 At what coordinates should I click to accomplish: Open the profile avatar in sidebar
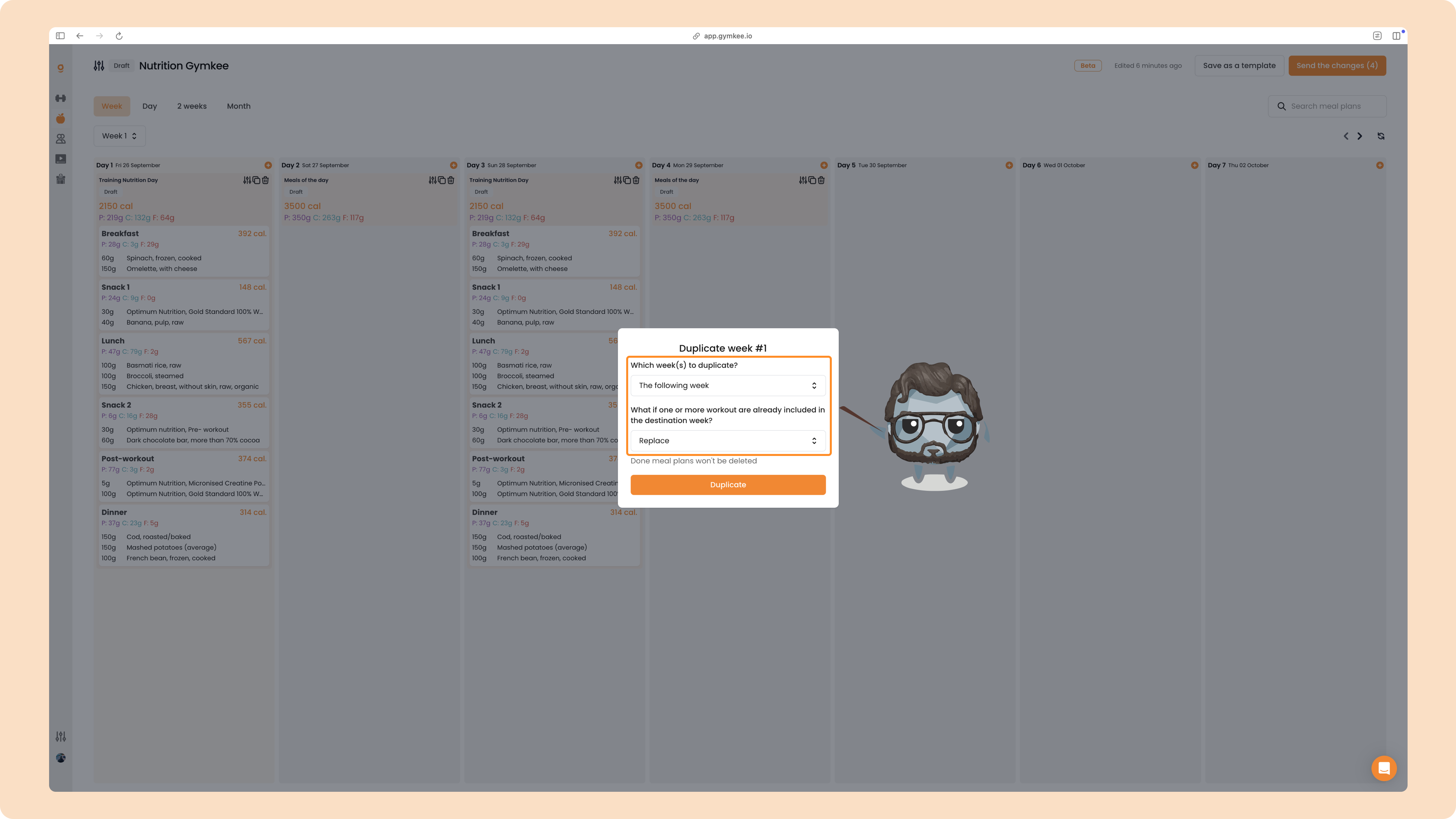click(60, 758)
